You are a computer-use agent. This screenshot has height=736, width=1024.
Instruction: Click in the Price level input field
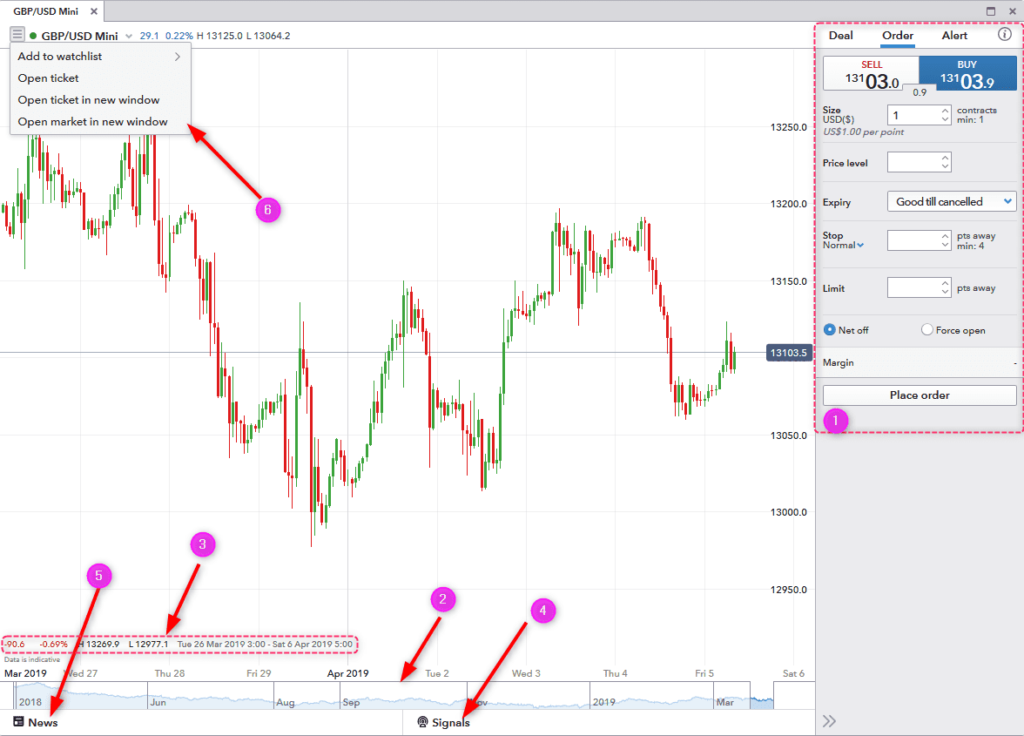click(x=912, y=162)
